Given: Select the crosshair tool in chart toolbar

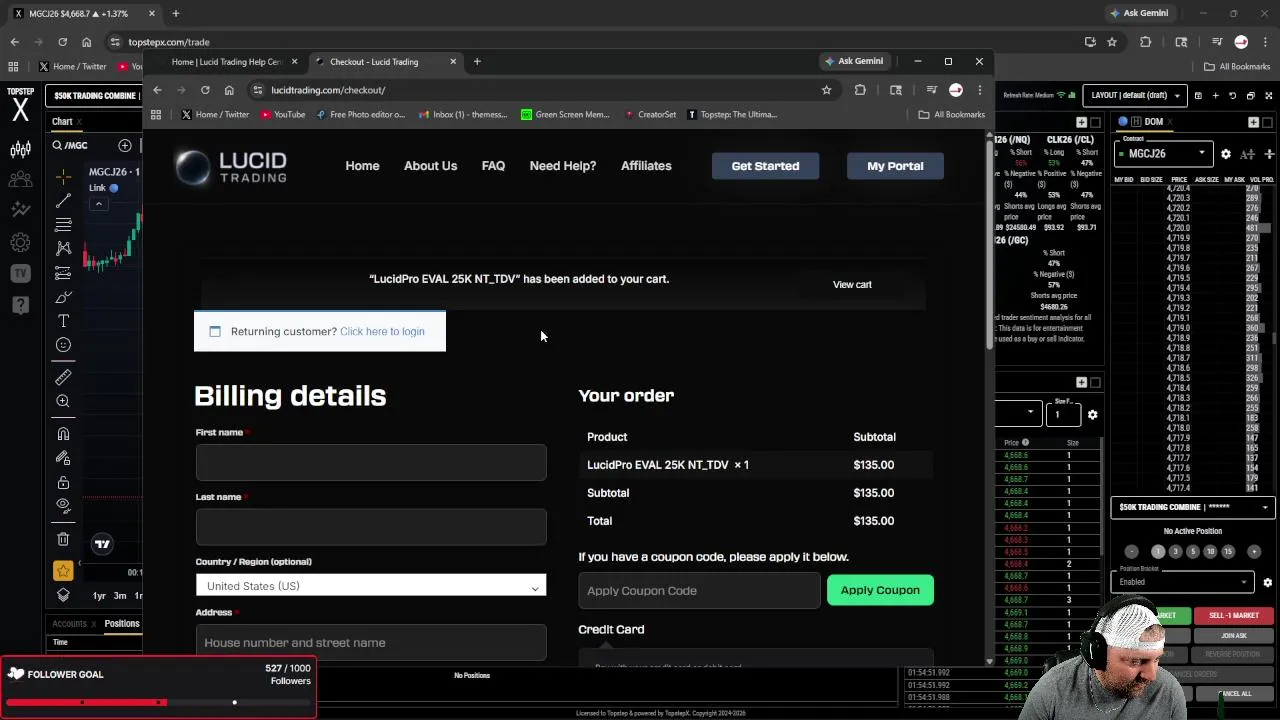Looking at the screenshot, I should 63,176.
